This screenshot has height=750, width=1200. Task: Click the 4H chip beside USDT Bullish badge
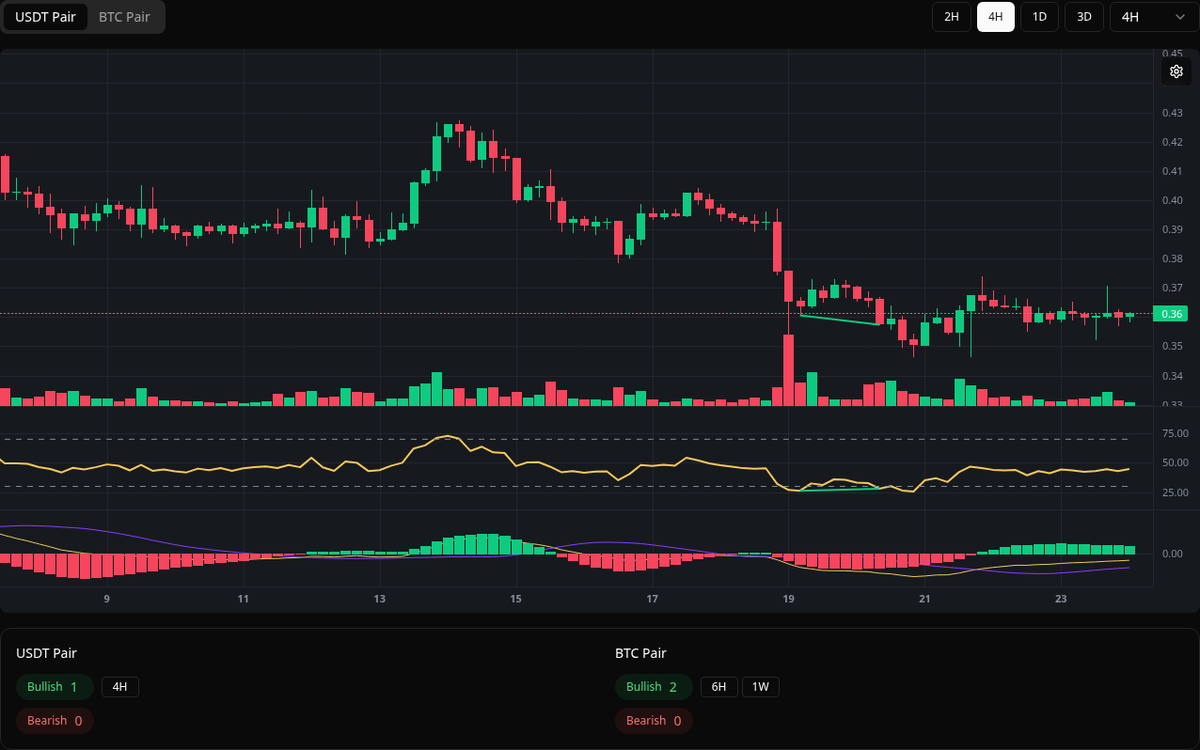pos(121,687)
